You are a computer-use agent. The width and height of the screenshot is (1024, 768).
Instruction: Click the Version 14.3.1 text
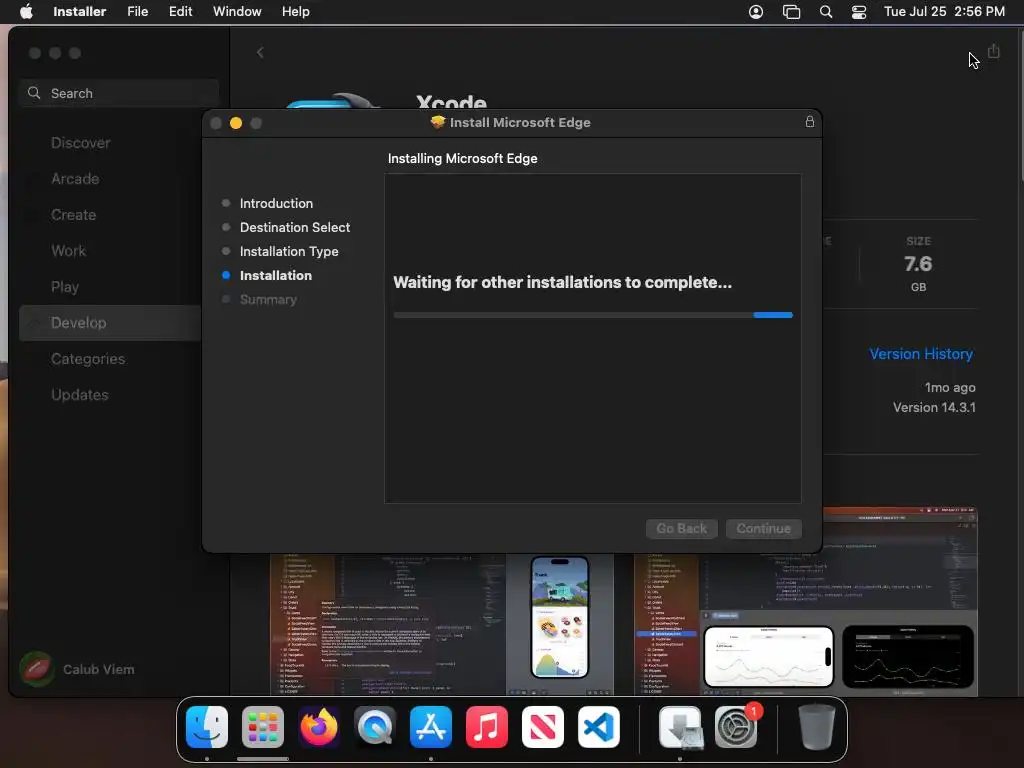click(x=934, y=408)
